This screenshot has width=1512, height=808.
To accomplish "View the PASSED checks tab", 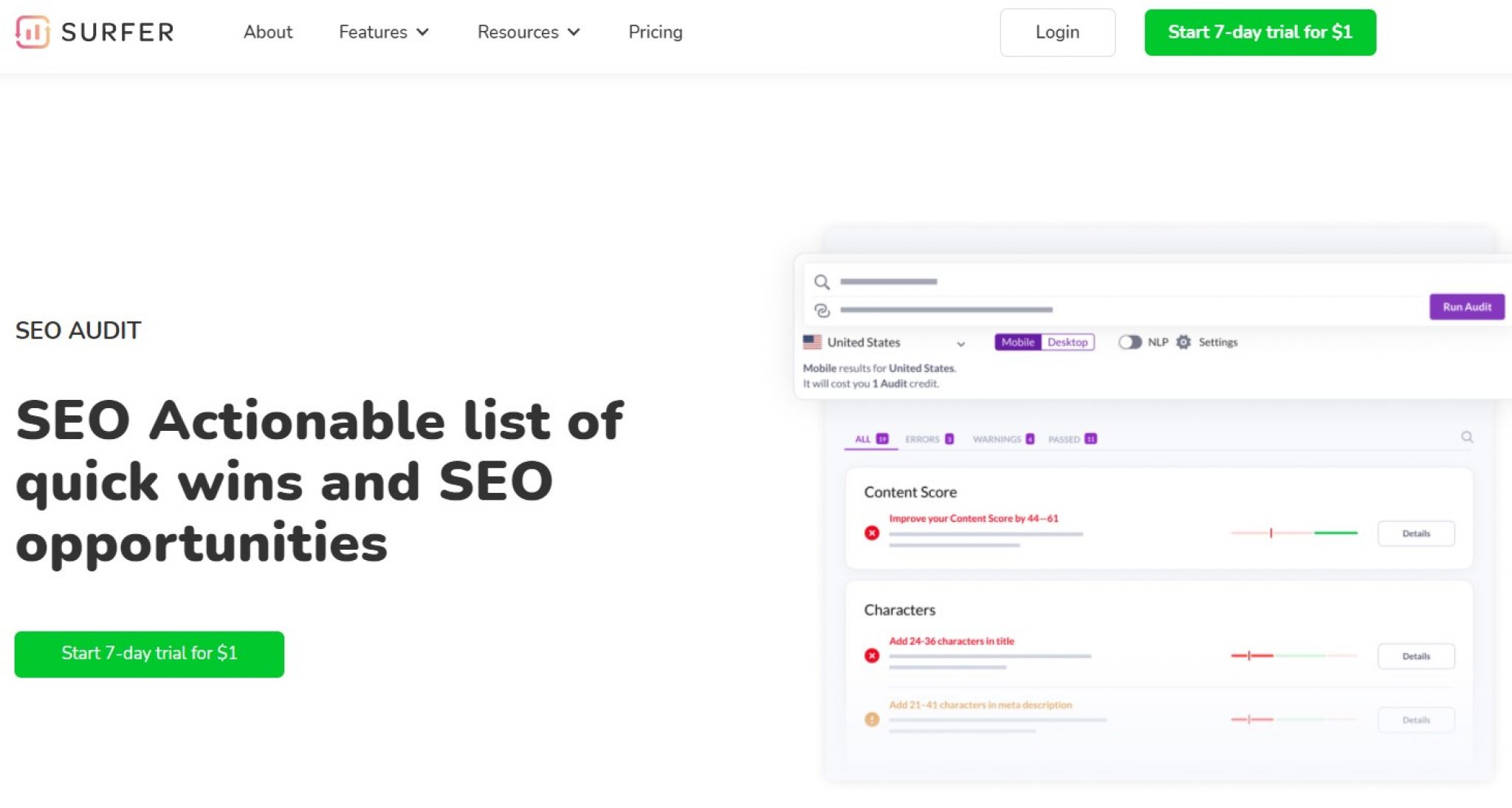I will coord(1065,438).
